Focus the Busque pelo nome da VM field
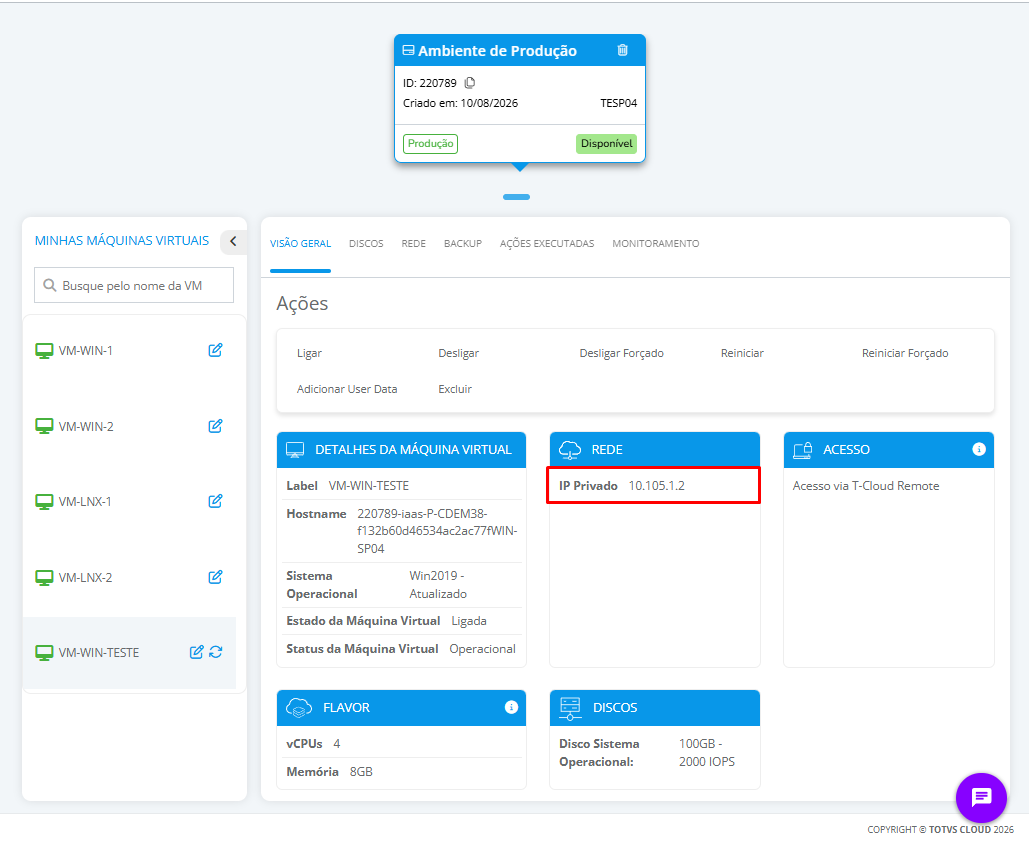The height and width of the screenshot is (844, 1029). click(x=134, y=285)
